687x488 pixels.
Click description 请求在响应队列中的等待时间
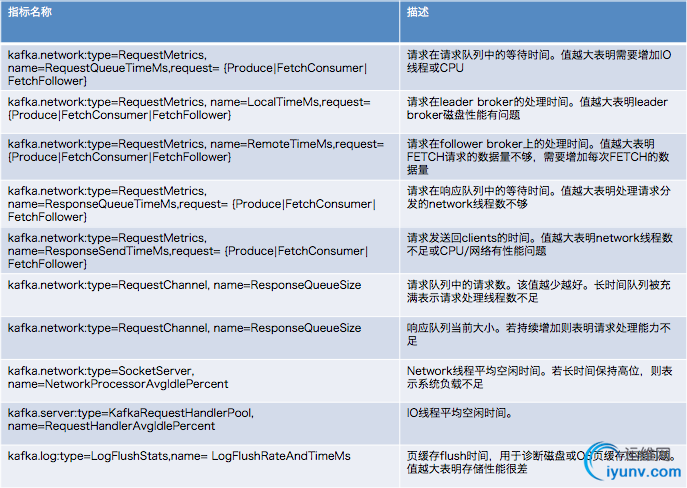(543, 204)
